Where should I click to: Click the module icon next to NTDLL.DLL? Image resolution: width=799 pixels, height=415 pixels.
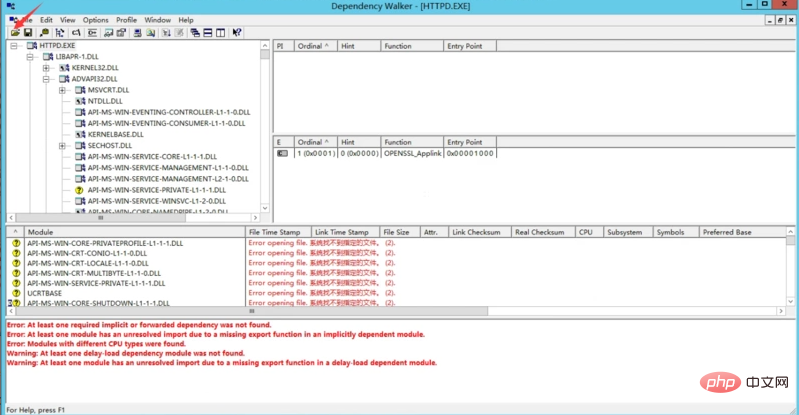point(80,101)
